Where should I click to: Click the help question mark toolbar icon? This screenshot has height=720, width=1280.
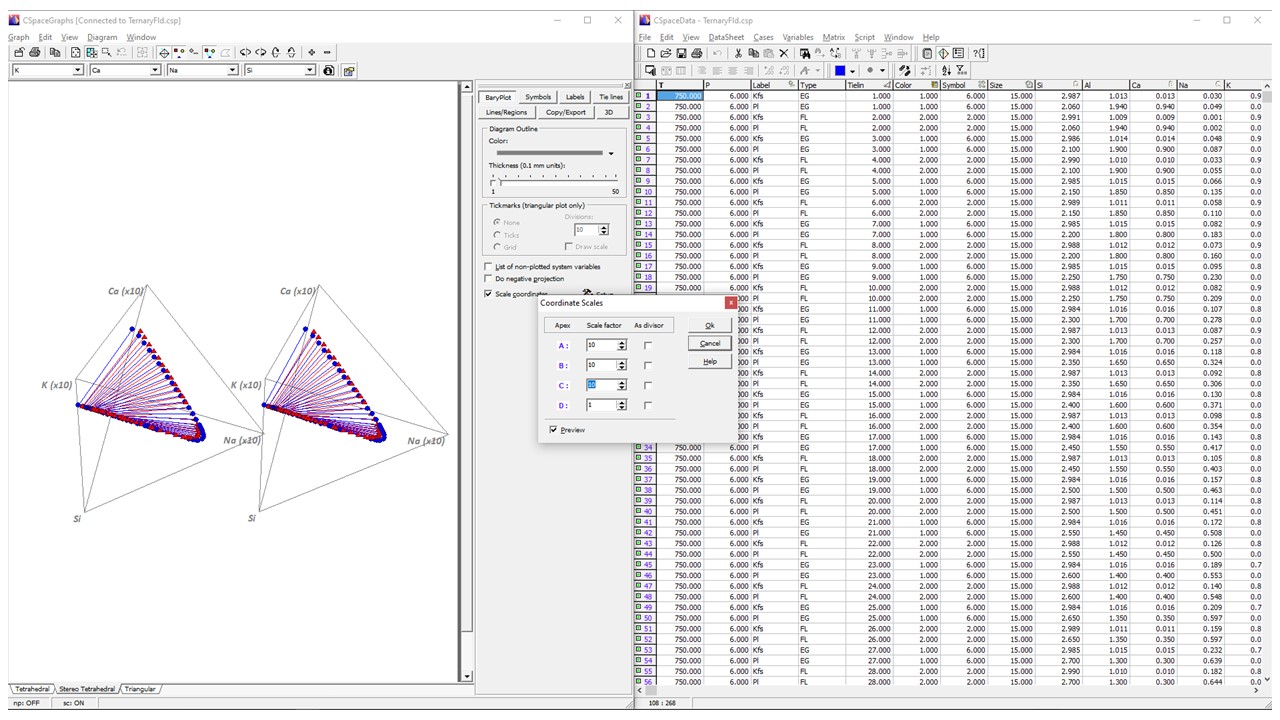pos(979,53)
